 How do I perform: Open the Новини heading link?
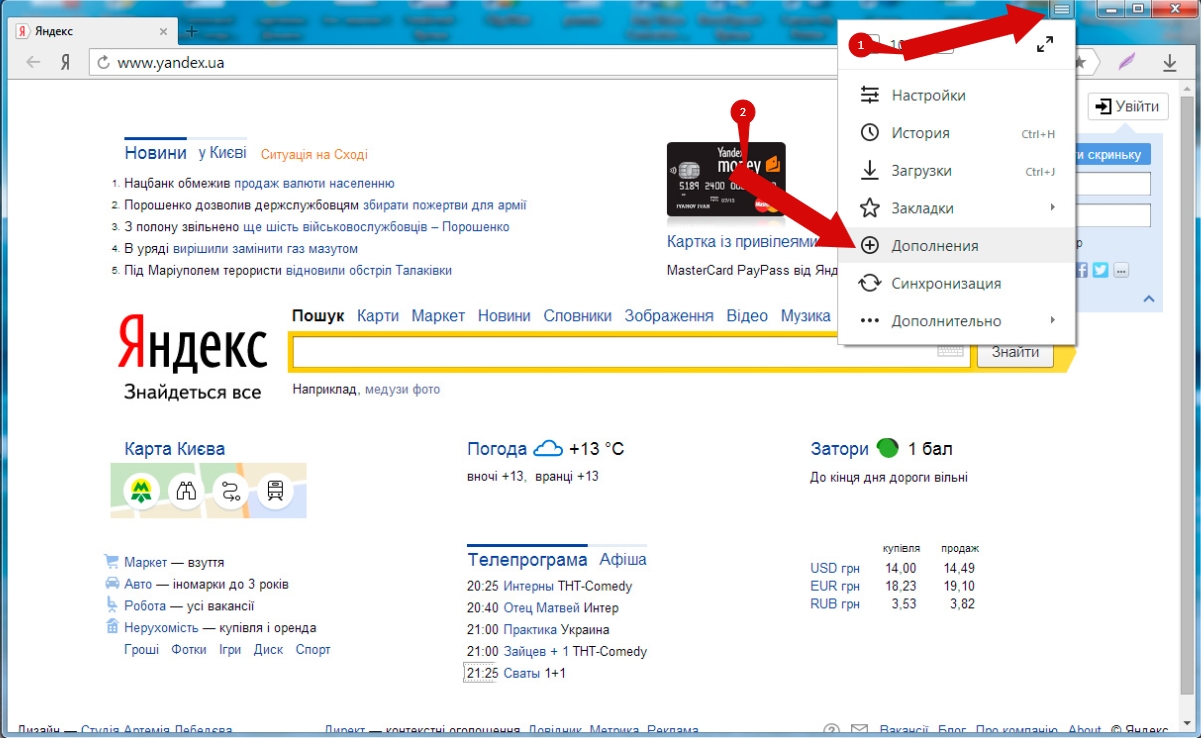[155, 153]
